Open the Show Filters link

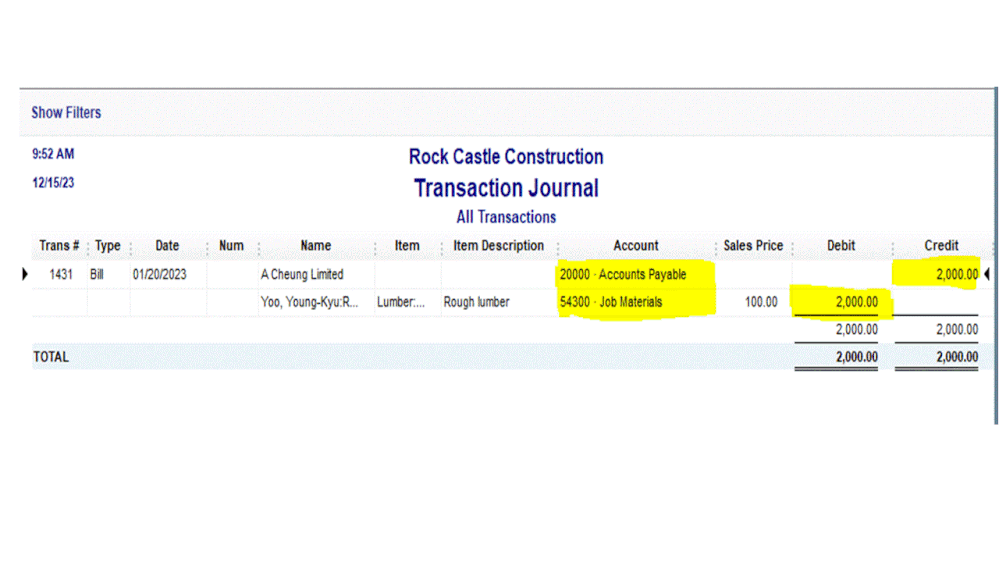pos(66,113)
